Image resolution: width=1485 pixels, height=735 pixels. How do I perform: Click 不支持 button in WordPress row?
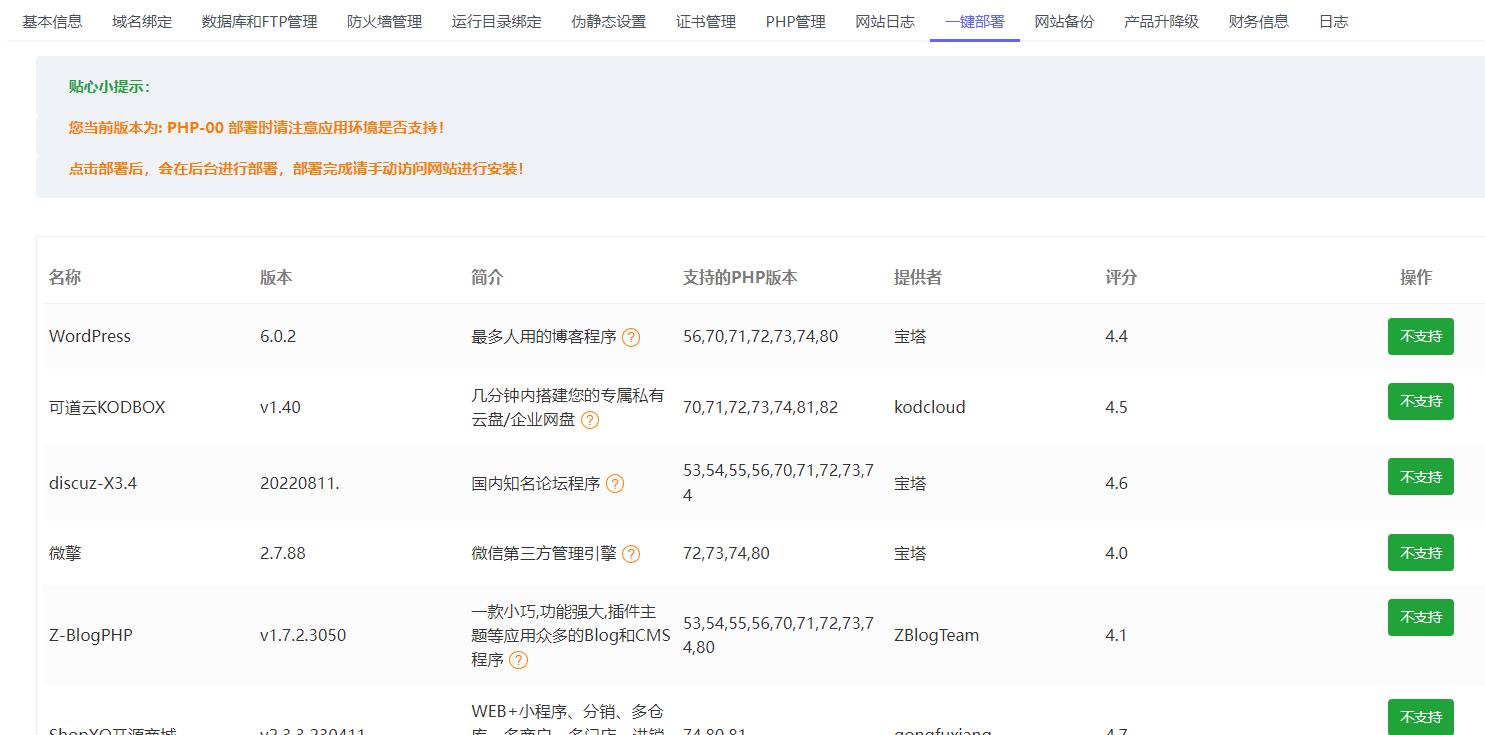tap(1420, 336)
